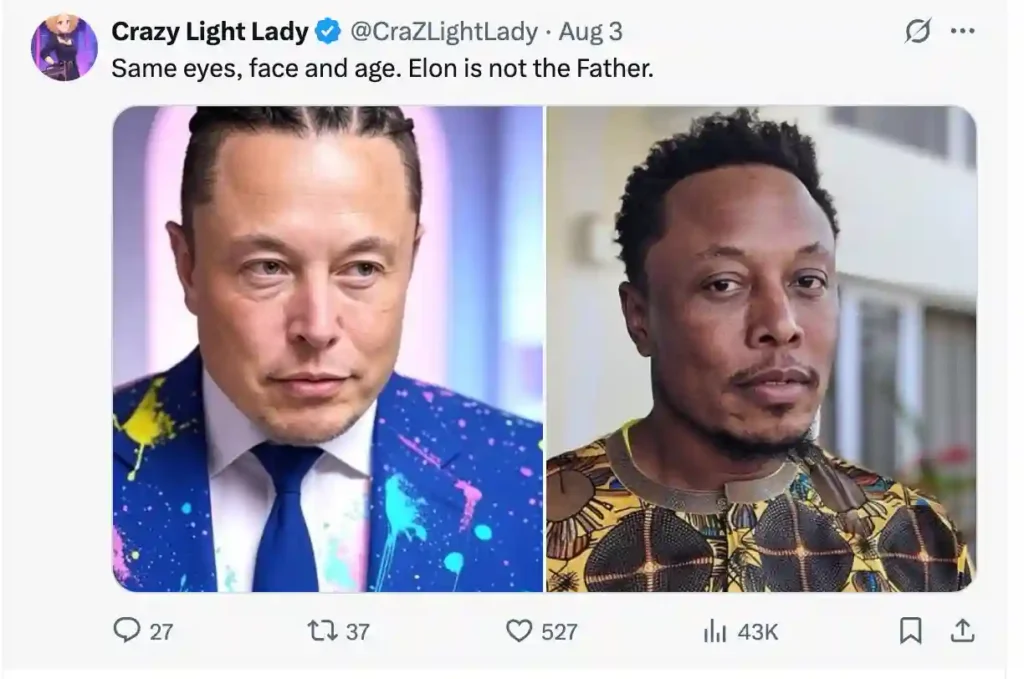Open left photo of man in paint-splattered suit
The height and width of the screenshot is (679, 1024).
click(x=328, y=349)
